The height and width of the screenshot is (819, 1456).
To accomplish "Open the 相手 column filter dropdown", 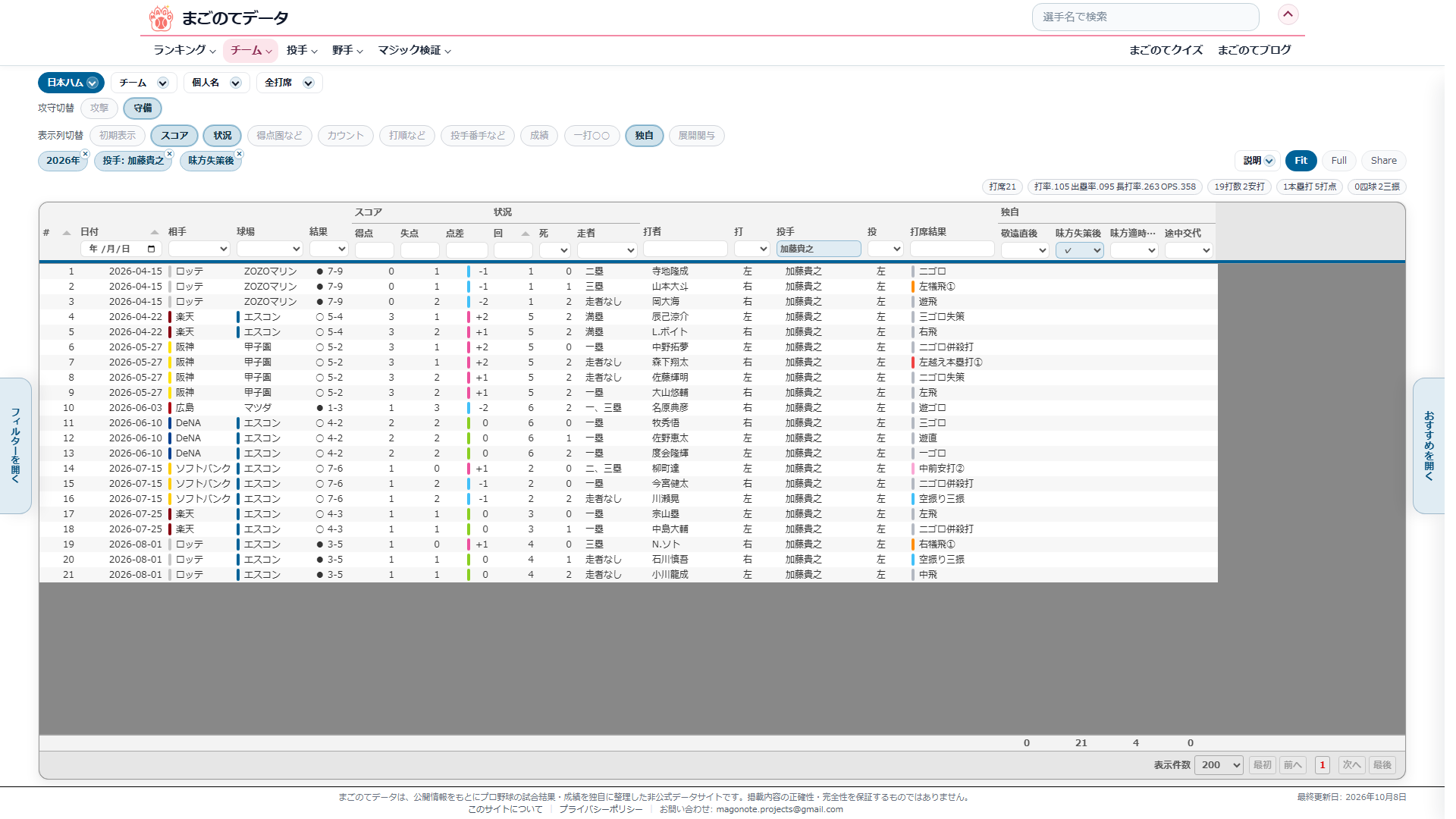I will point(199,249).
